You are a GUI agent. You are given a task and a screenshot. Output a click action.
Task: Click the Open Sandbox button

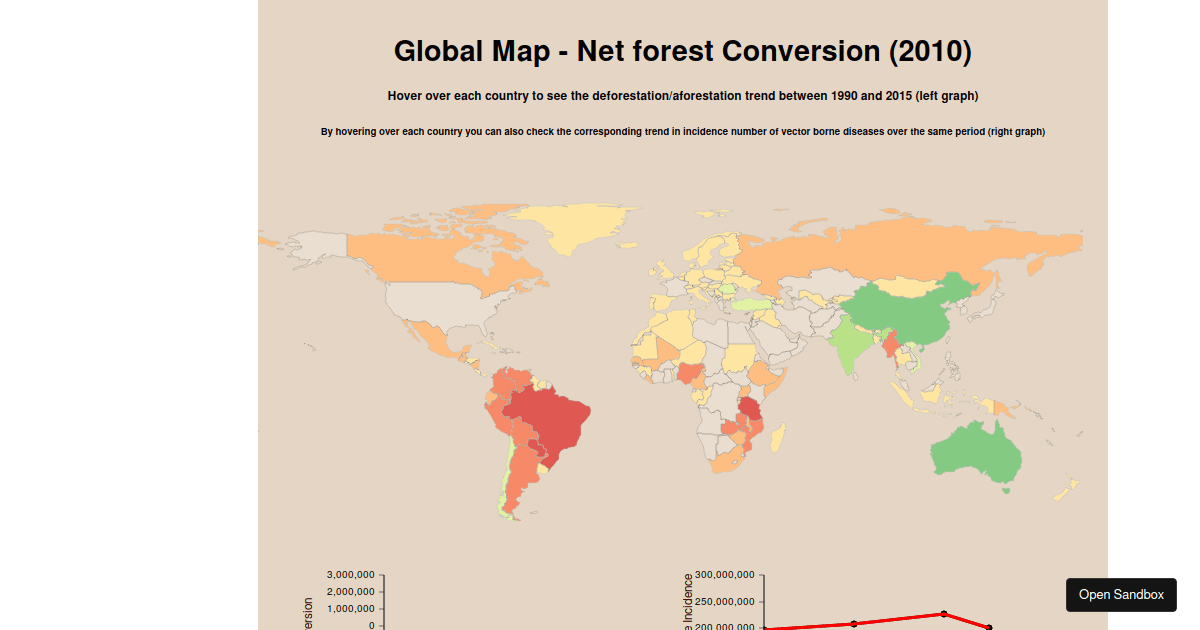pos(1121,594)
